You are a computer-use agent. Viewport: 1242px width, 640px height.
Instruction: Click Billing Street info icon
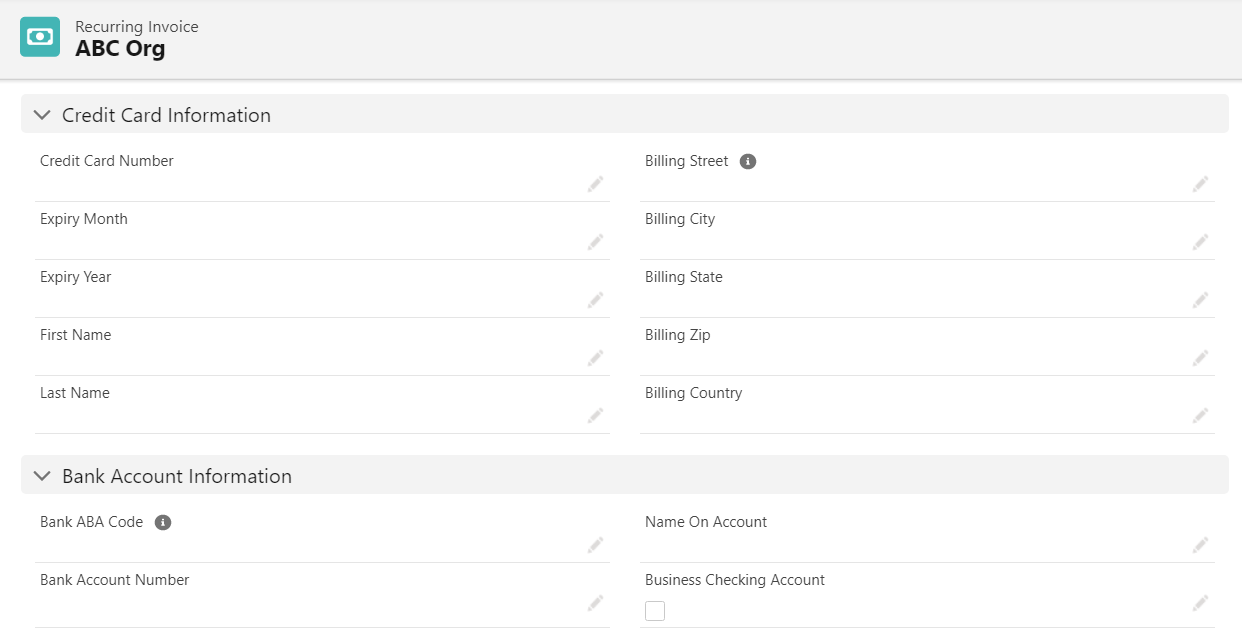click(748, 161)
